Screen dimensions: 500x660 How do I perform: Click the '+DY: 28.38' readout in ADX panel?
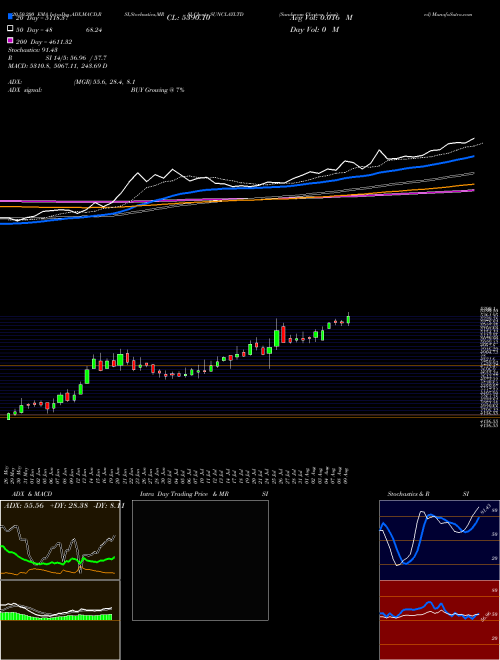point(69,506)
